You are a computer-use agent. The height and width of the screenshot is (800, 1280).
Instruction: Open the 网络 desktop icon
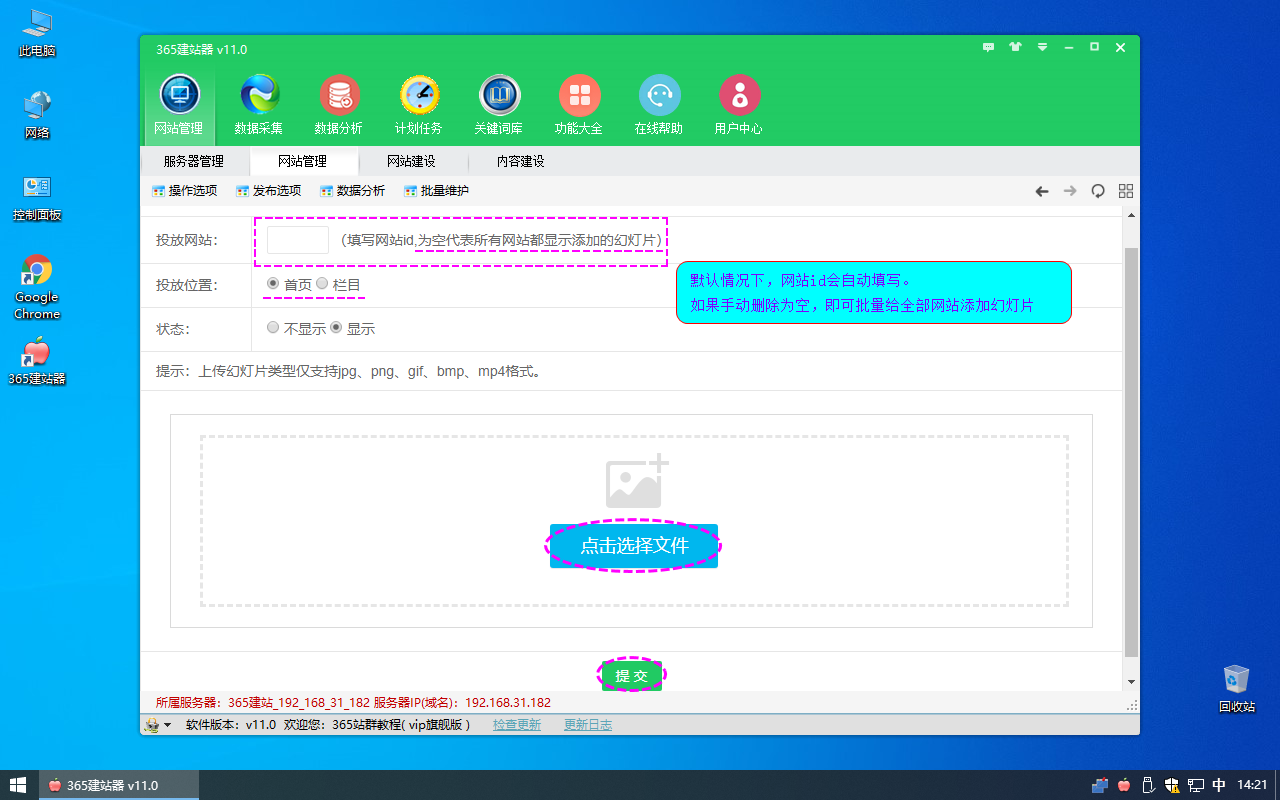(37, 114)
